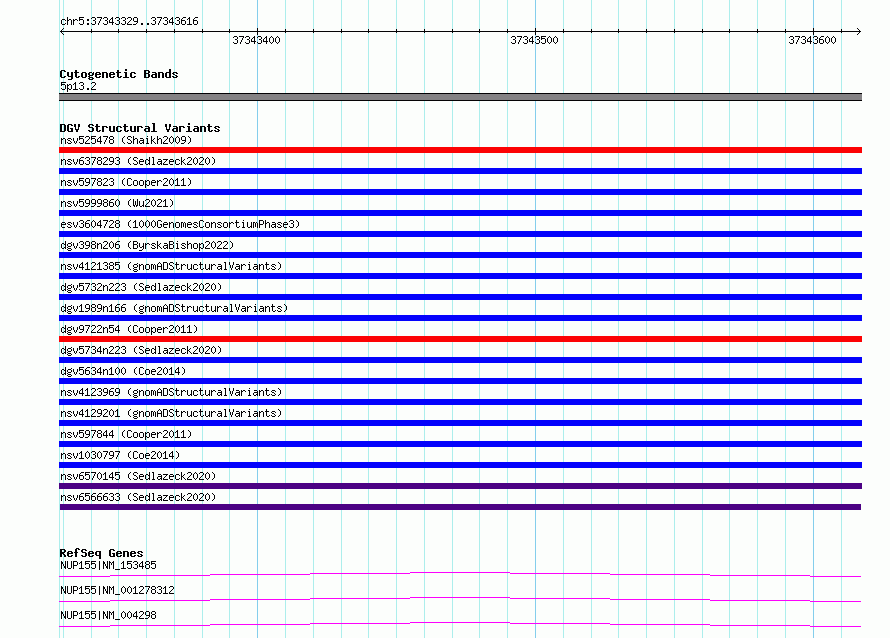Click the blue bar below nsv4129201
890x638 pixels.
460,423
